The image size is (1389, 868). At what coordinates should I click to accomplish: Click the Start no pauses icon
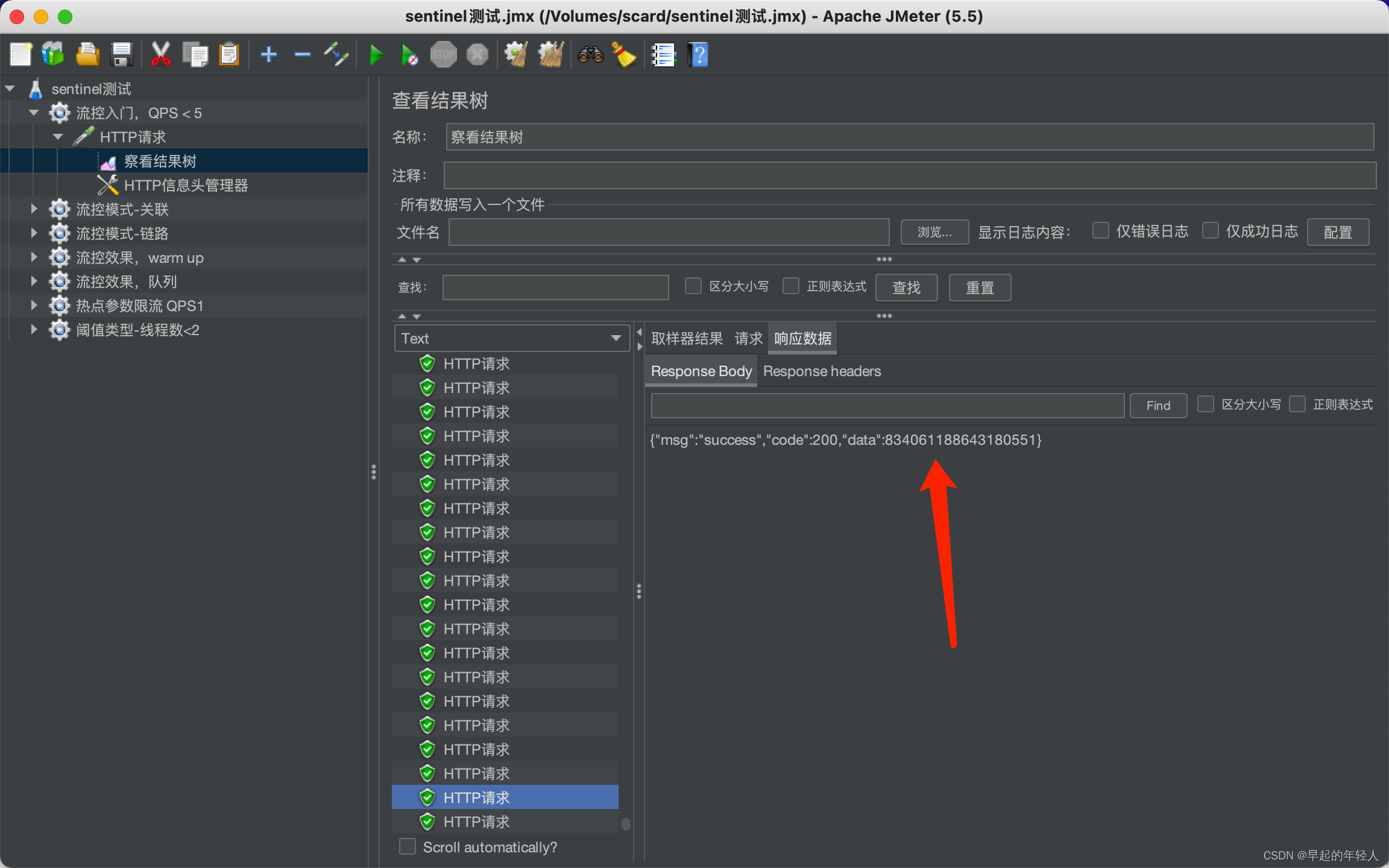(409, 55)
